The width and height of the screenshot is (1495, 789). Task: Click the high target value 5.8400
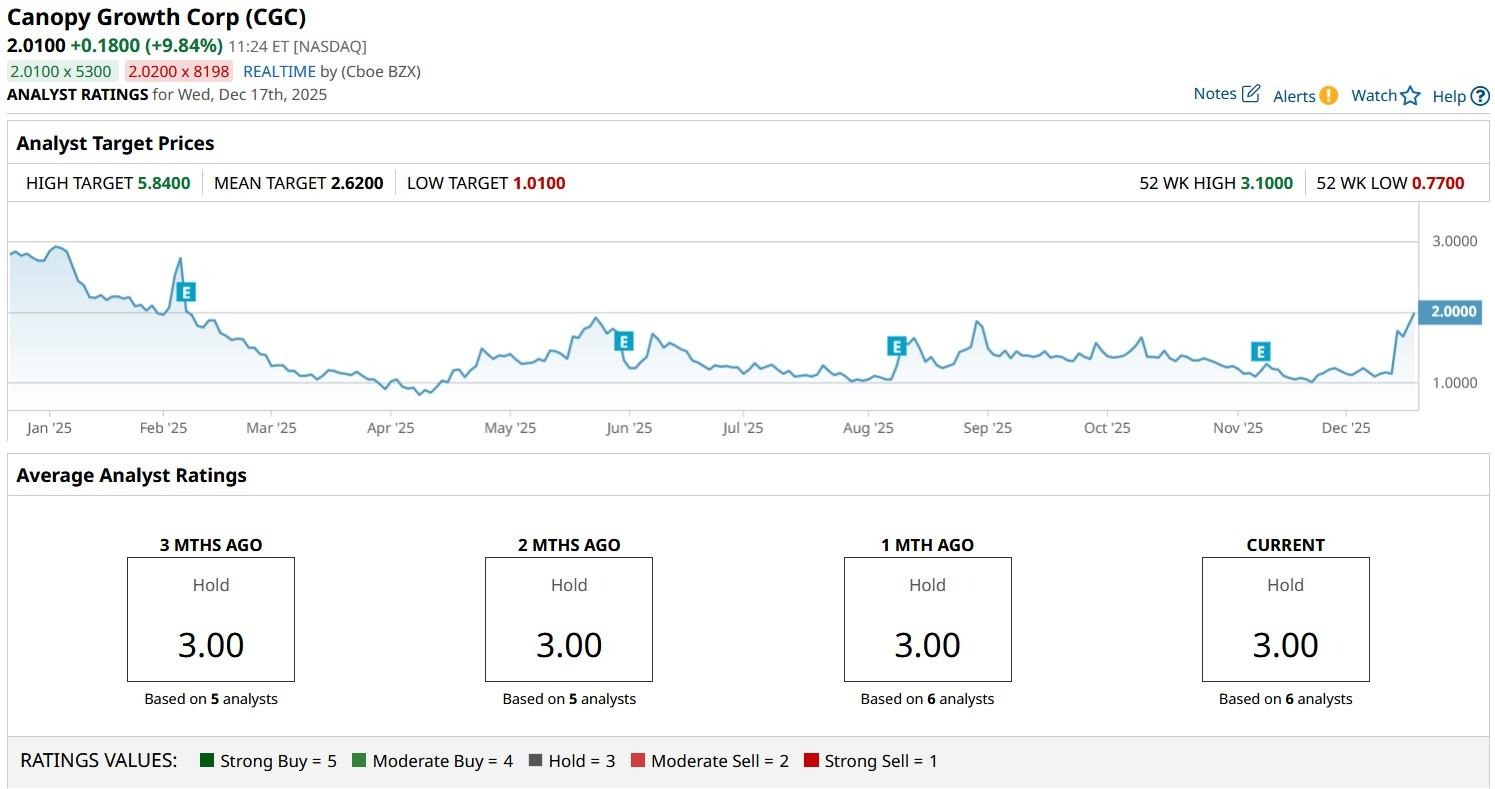click(x=164, y=183)
